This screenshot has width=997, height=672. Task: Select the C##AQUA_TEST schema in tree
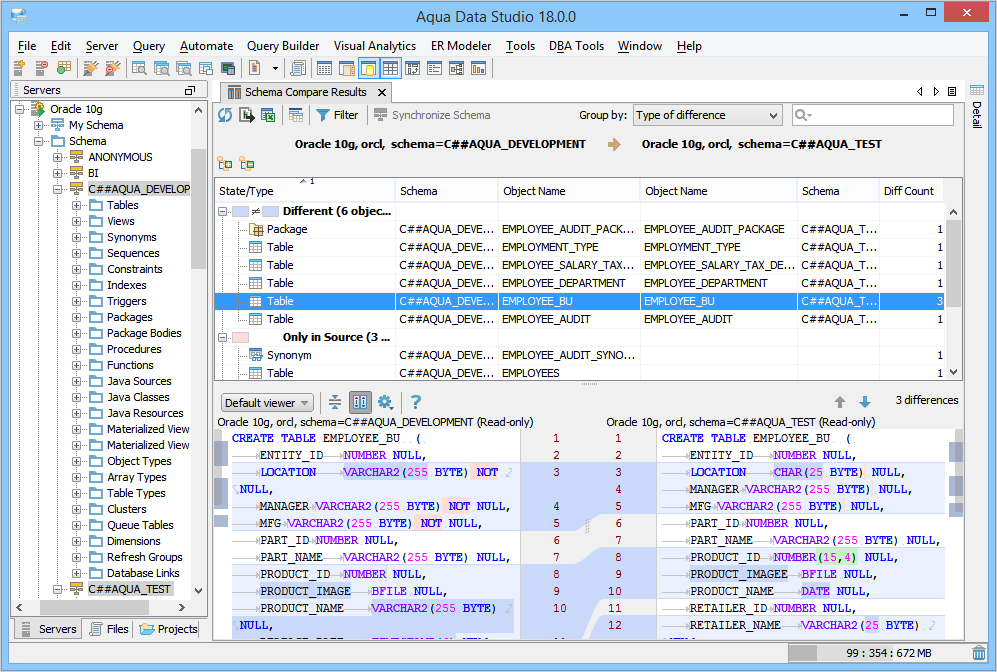[x=129, y=589]
